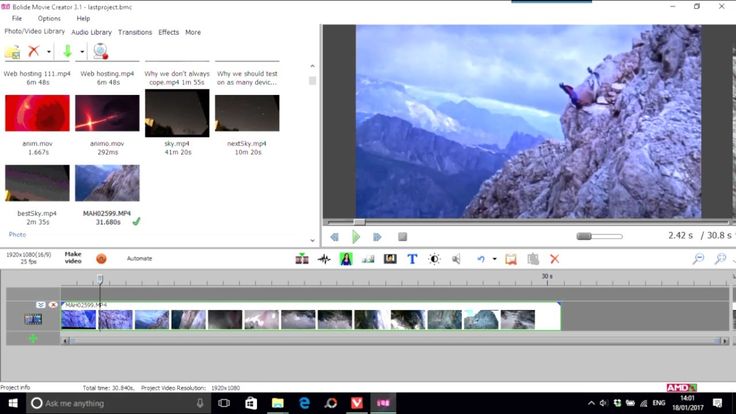The image size is (736, 414).
Task: Click the red X remove file icon
Action: tap(33, 51)
